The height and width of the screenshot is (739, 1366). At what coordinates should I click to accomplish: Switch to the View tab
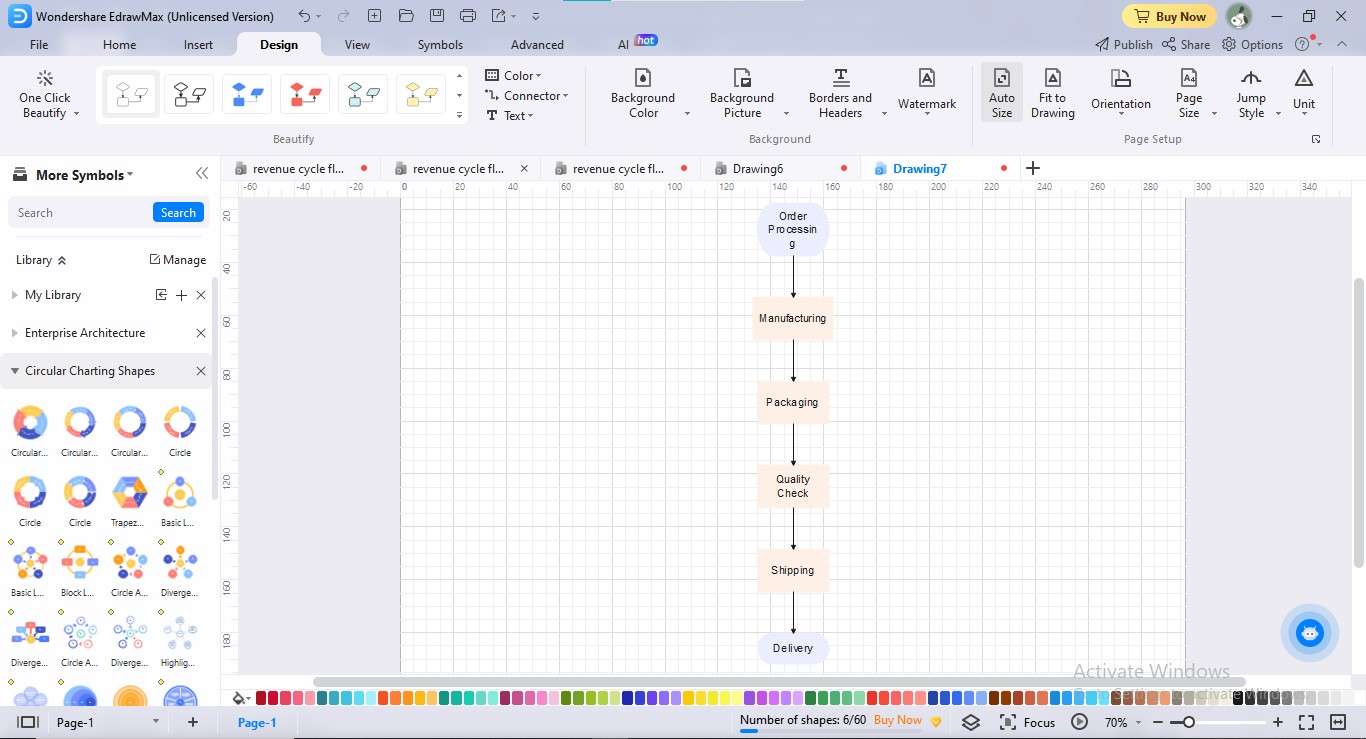[x=357, y=44]
